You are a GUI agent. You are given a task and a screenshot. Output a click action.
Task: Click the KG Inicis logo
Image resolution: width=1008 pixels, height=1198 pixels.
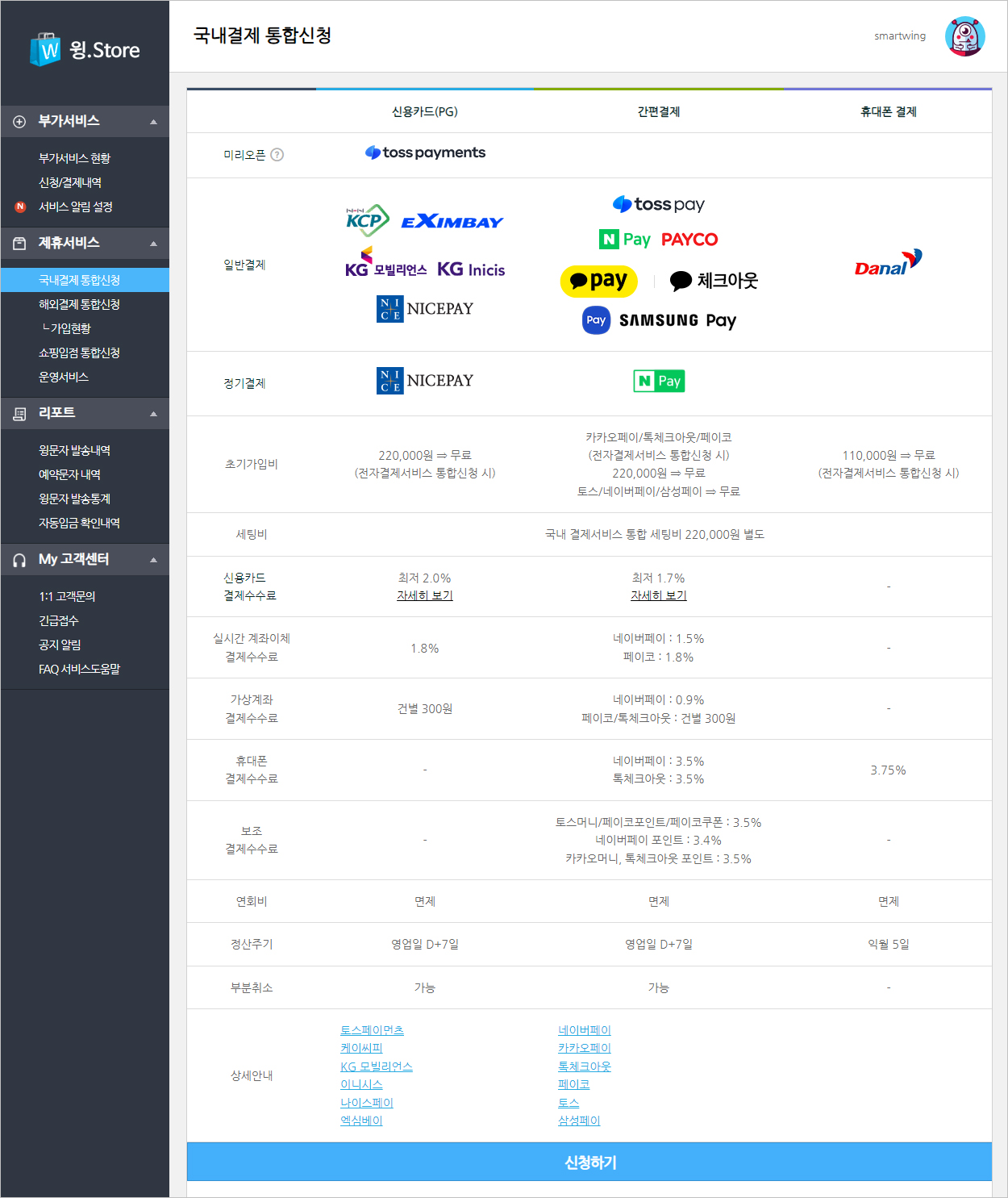click(471, 269)
